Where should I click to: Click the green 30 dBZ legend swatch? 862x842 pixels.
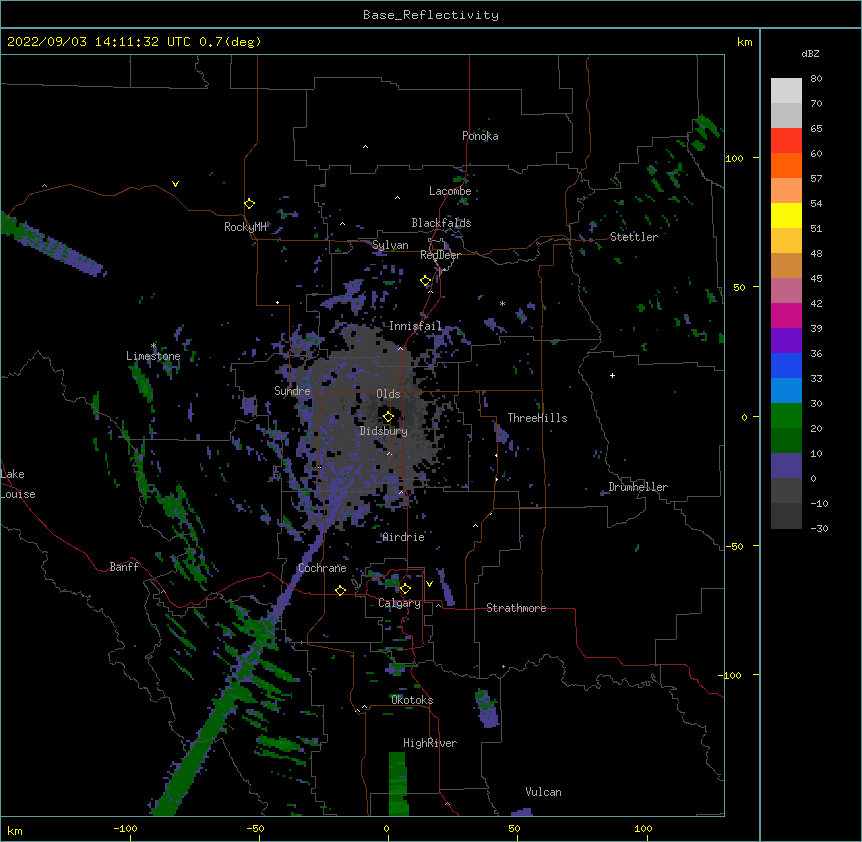tap(786, 416)
